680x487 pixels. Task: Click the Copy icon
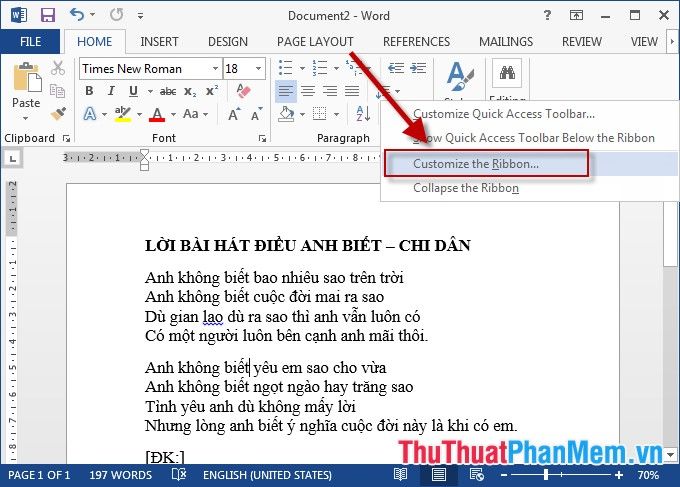coord(57,91)
